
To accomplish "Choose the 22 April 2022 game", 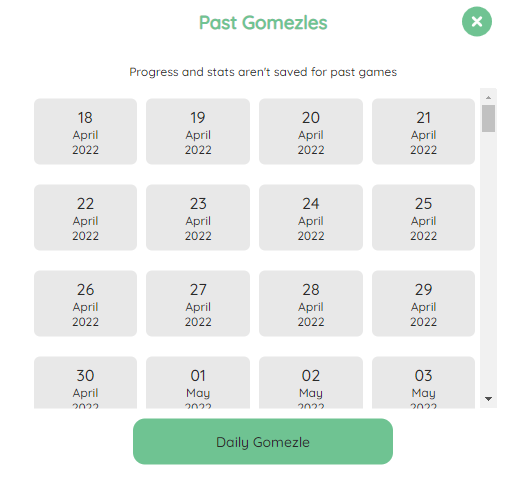I will pyautogui.click(x=85, y=217).
